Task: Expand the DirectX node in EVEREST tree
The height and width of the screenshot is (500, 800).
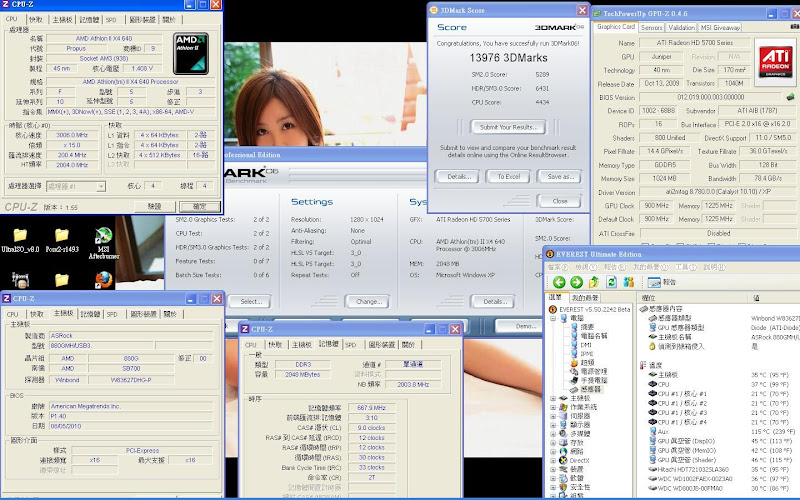Action: (553, 460)
